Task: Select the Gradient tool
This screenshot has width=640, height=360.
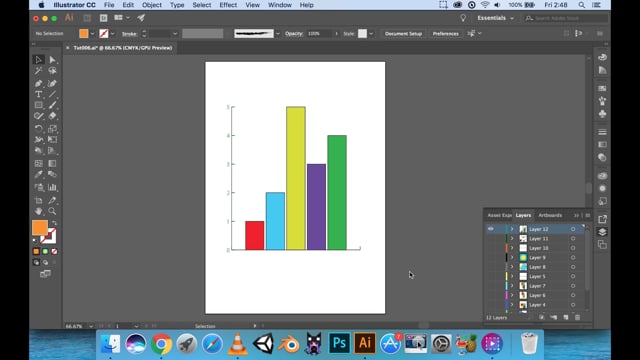Action: click(x=52, y=163)
